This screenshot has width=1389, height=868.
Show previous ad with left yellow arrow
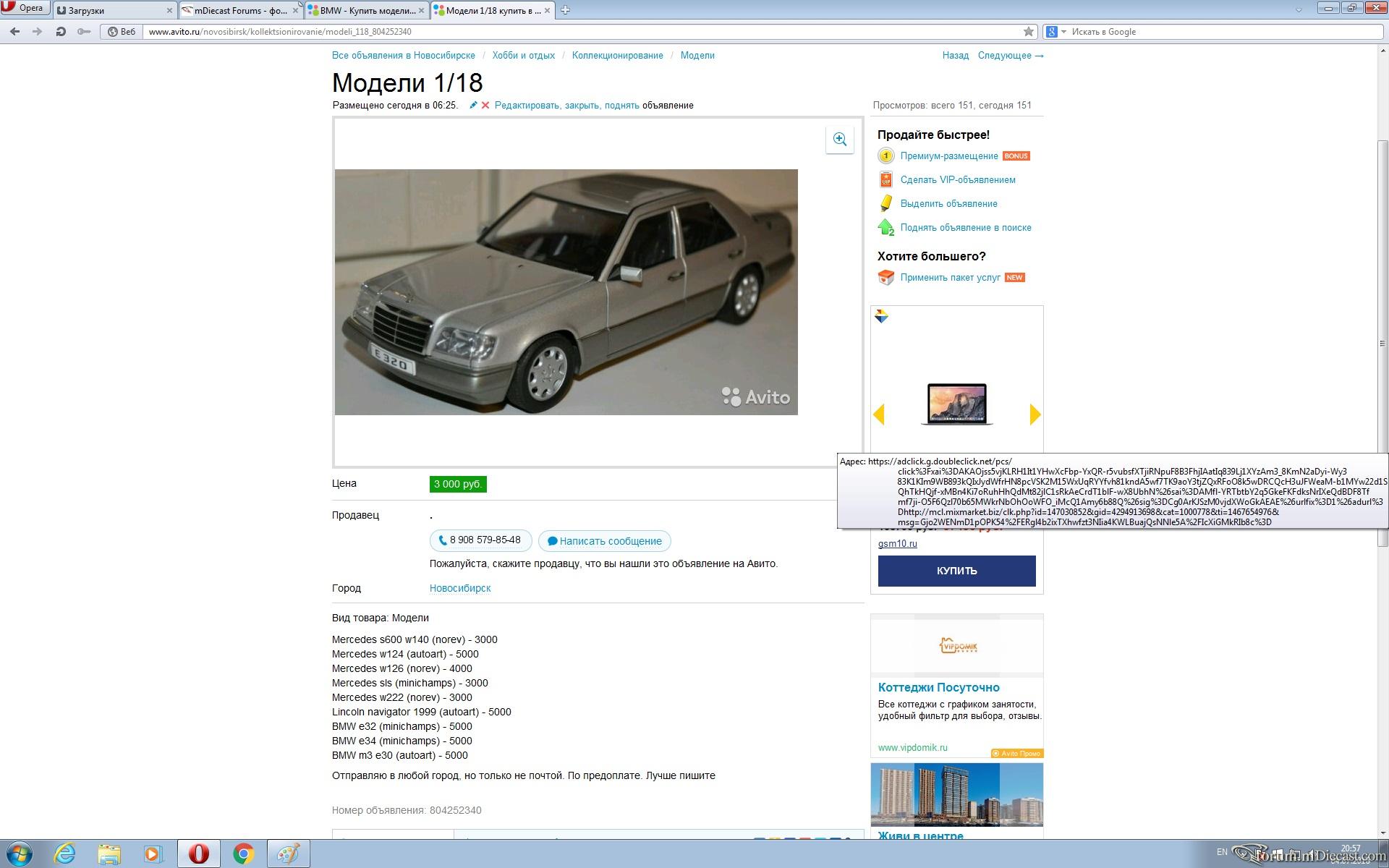[x=879, y=414]
